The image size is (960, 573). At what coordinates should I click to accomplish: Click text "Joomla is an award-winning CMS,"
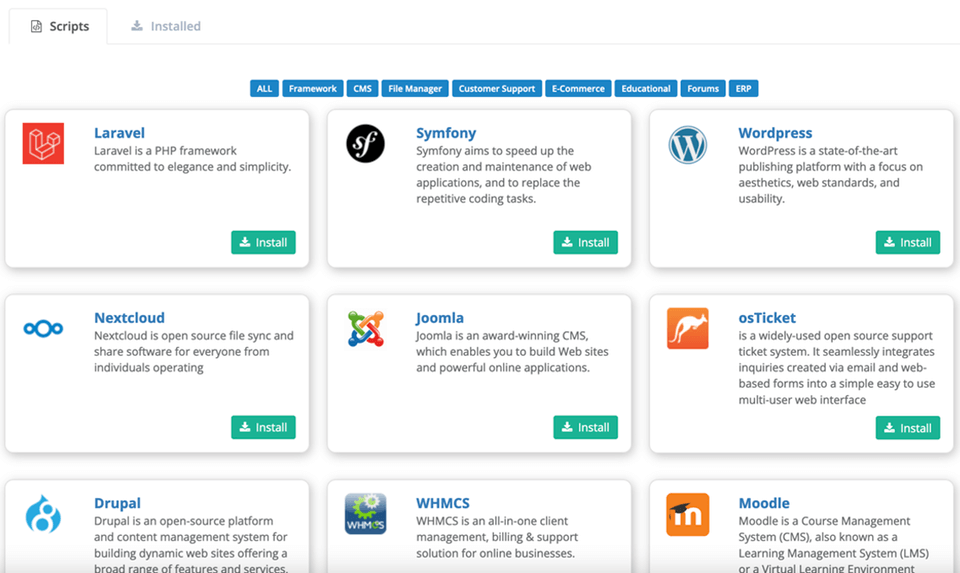[x=502, y=336]
